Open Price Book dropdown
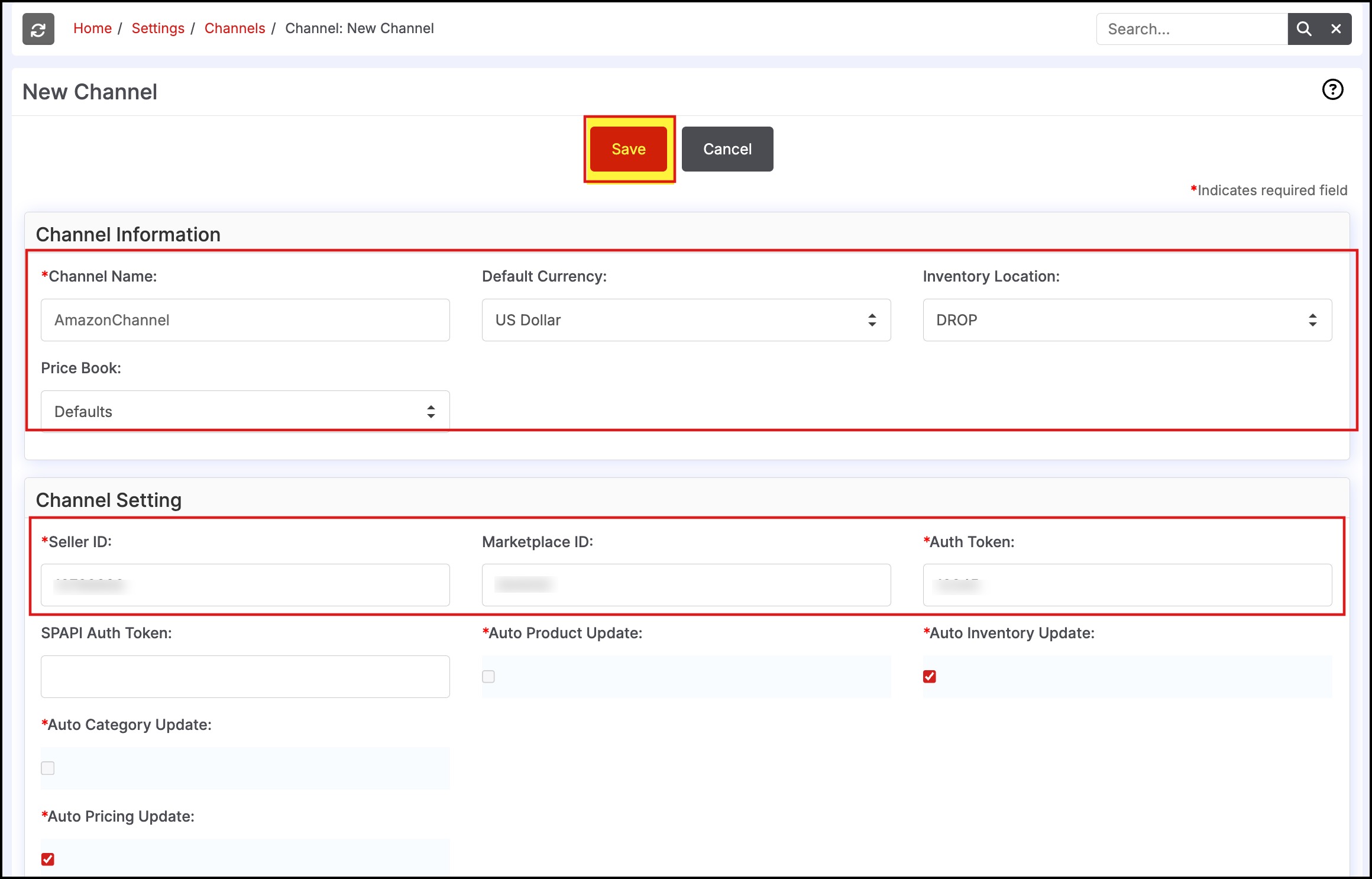This screenshot has height=879, width=1372. pyautogui.click(x=245, y=411)
